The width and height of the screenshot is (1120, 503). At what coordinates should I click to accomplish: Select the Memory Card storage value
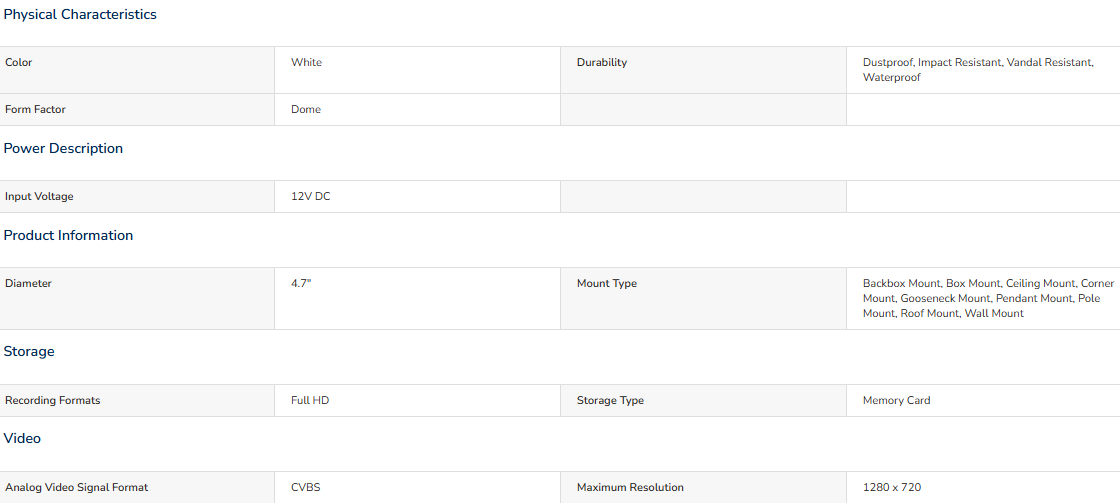[896, 400]
